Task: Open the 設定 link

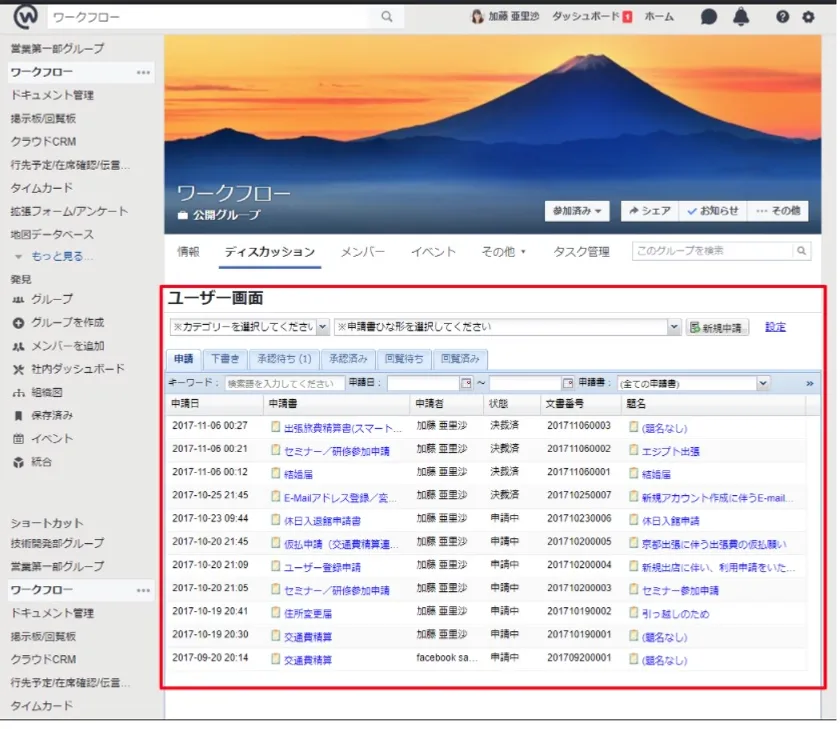Action: pos(775,327)
